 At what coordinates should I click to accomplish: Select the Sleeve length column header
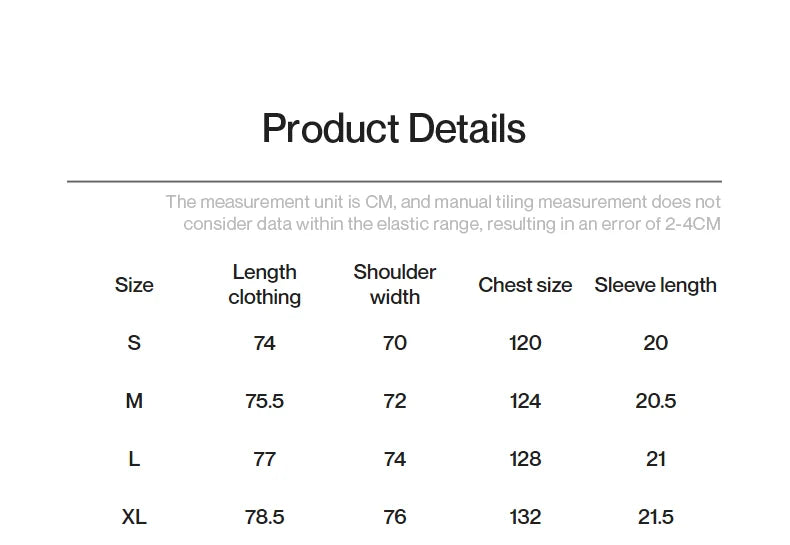[655, 285]
